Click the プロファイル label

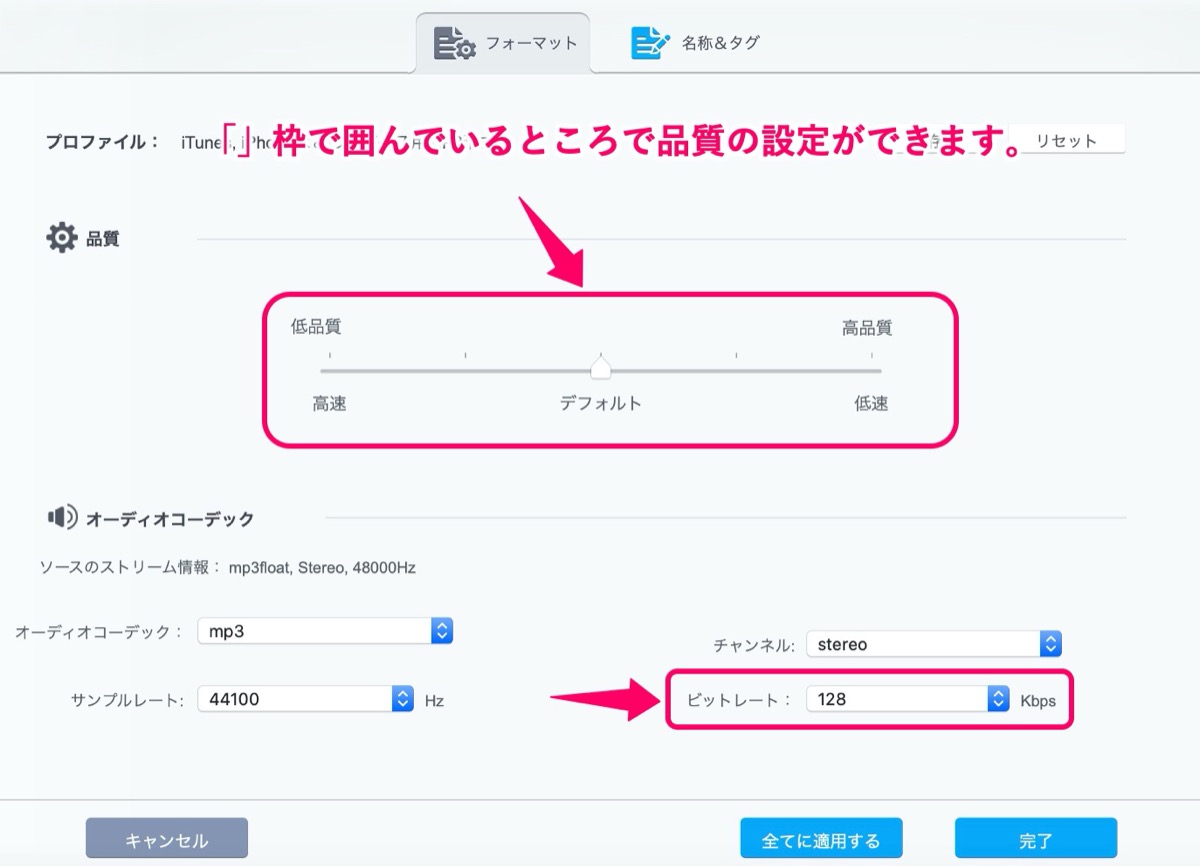point(102,141)
